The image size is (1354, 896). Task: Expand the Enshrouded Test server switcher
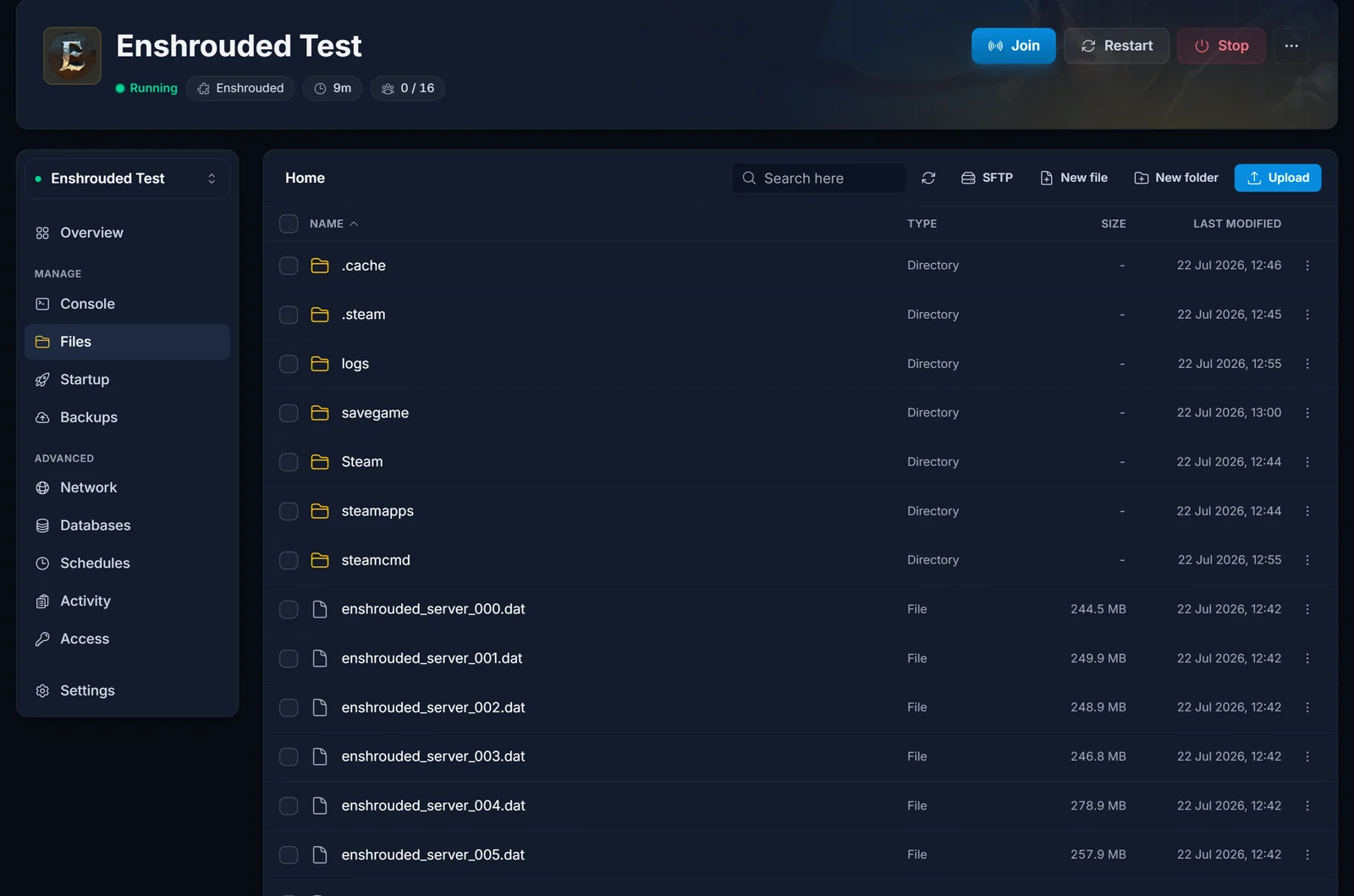[x=127, y=179]
